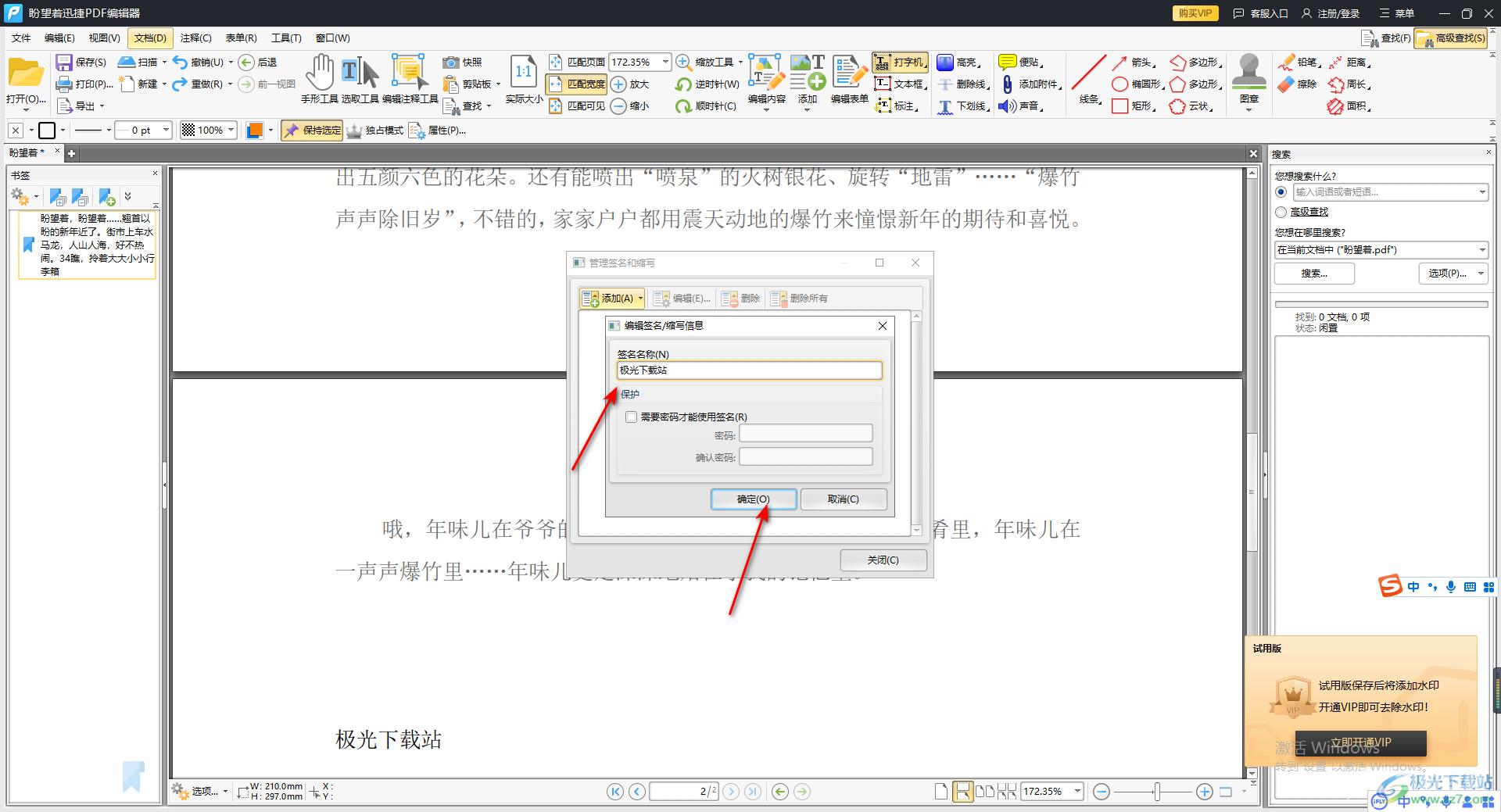Open the Edit Content tool
Viewport: 1501px width, 812px height.
(x=766, y=79)
